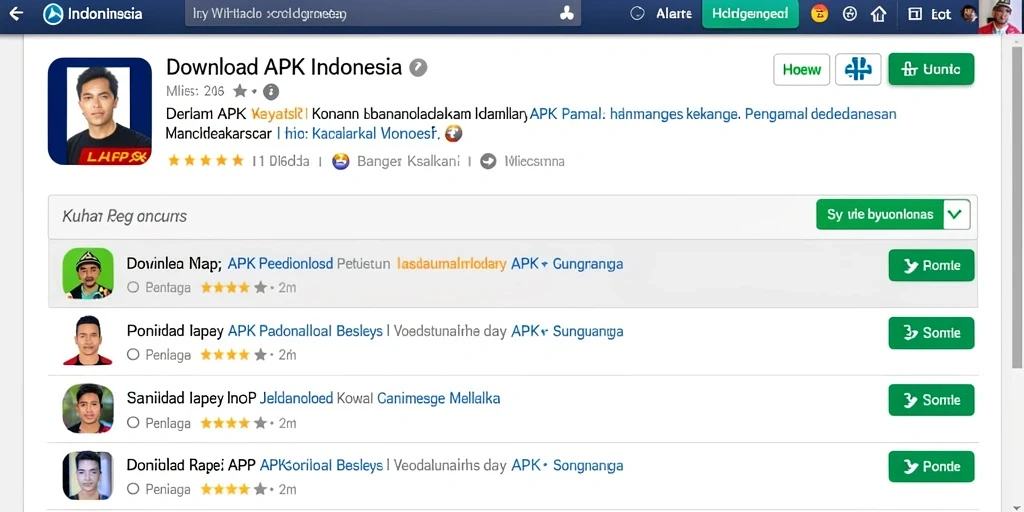Open the APK Padonalloal Besleys link
This screenshot has width=1024, height=512.
(305, 331)
